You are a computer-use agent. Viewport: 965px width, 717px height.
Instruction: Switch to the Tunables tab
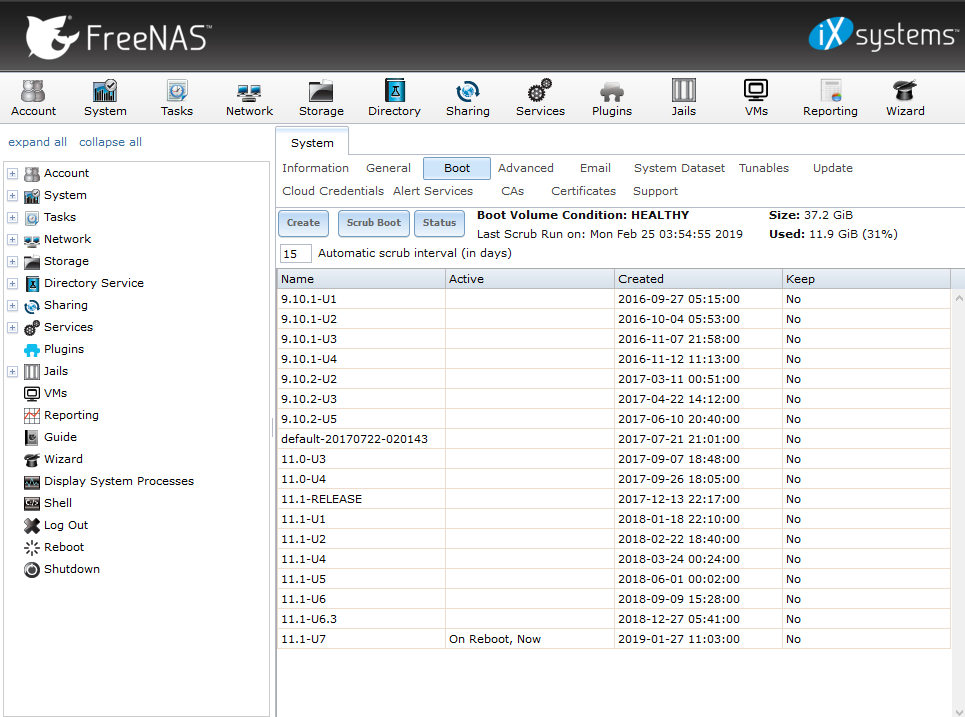[763, 168]
